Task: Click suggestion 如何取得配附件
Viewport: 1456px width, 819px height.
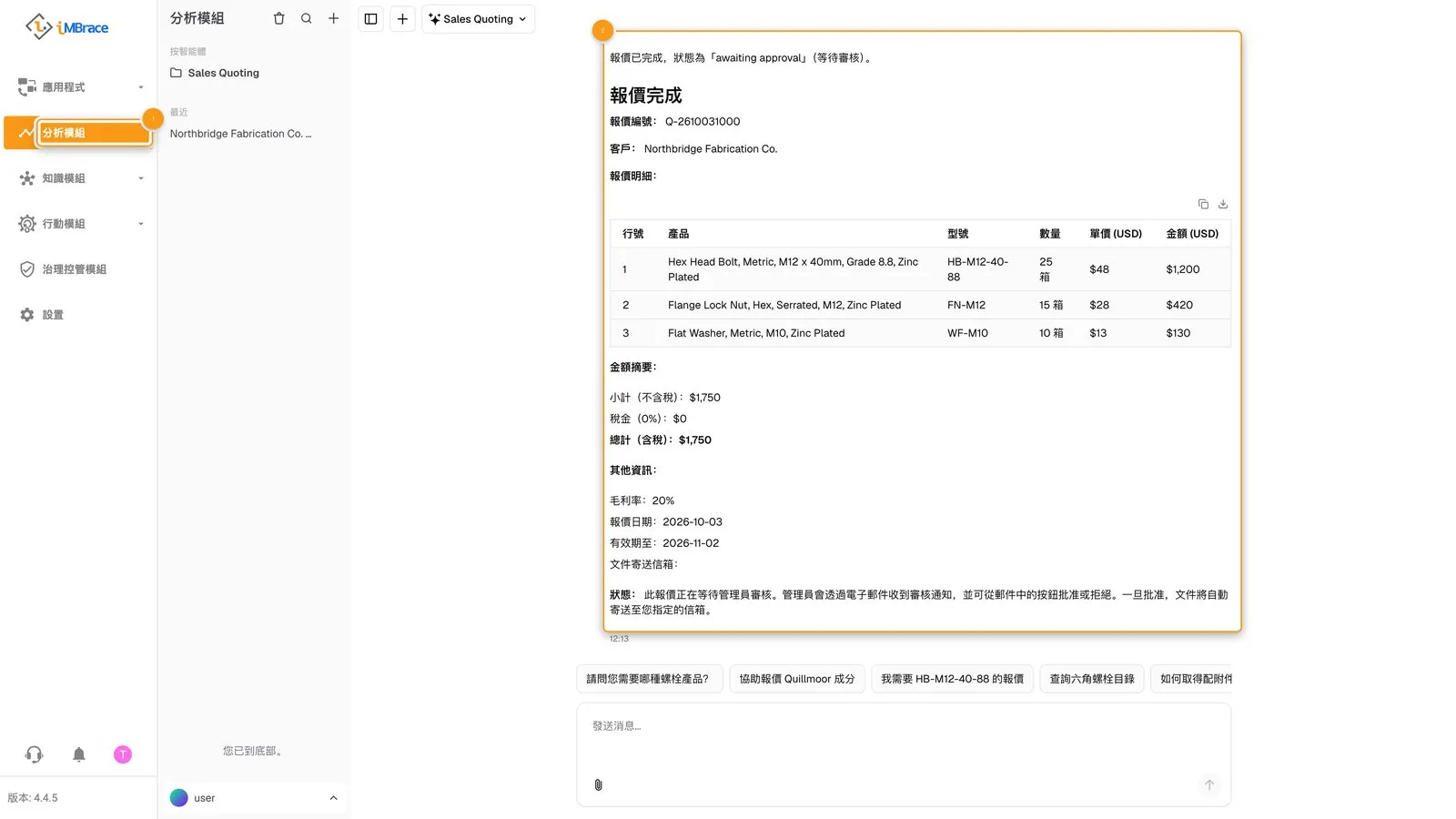Action: (x=1192, y=679)
